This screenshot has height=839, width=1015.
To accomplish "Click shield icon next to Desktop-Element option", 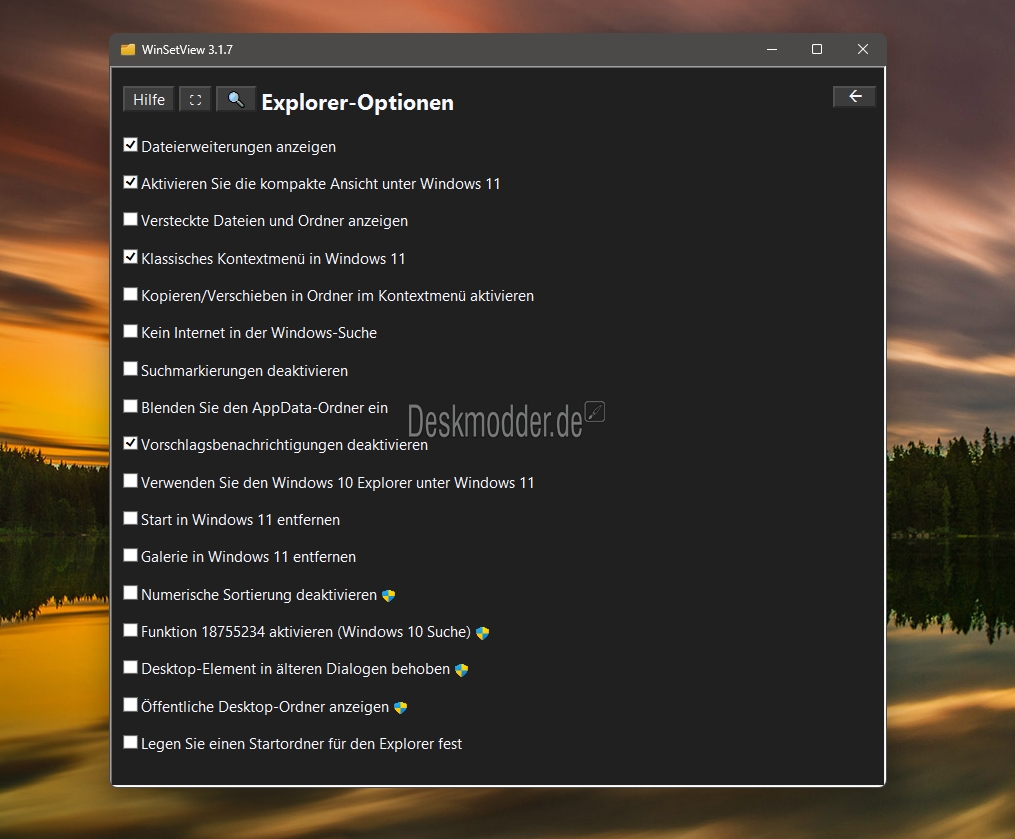I will [461, 670].
